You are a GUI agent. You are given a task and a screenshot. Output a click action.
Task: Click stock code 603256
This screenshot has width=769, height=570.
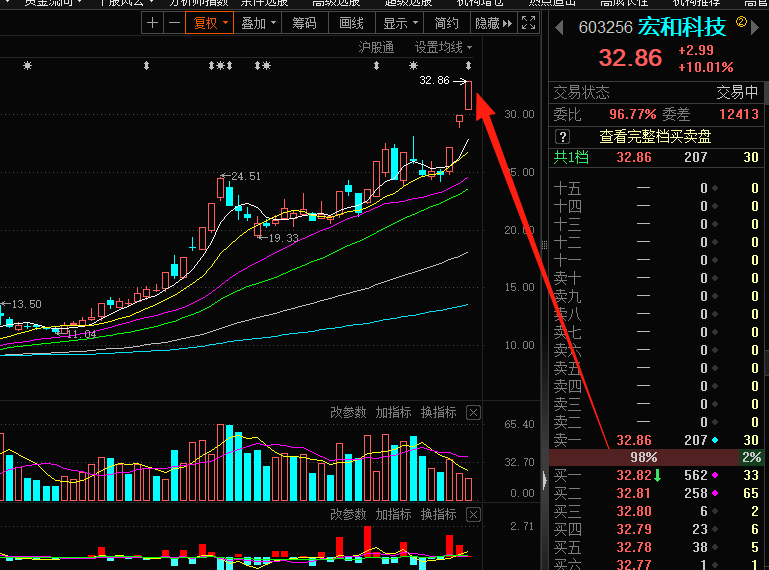pyautogui.click(x=605, y=27)
